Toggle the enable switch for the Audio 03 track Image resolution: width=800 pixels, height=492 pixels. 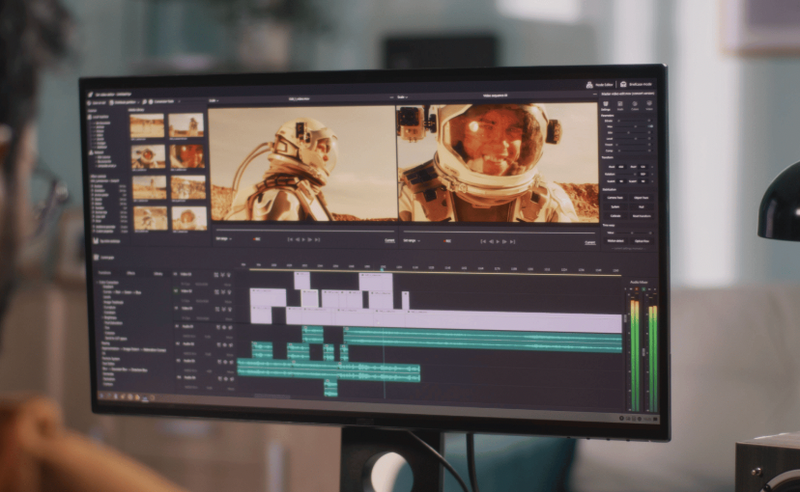pos(178,361)
